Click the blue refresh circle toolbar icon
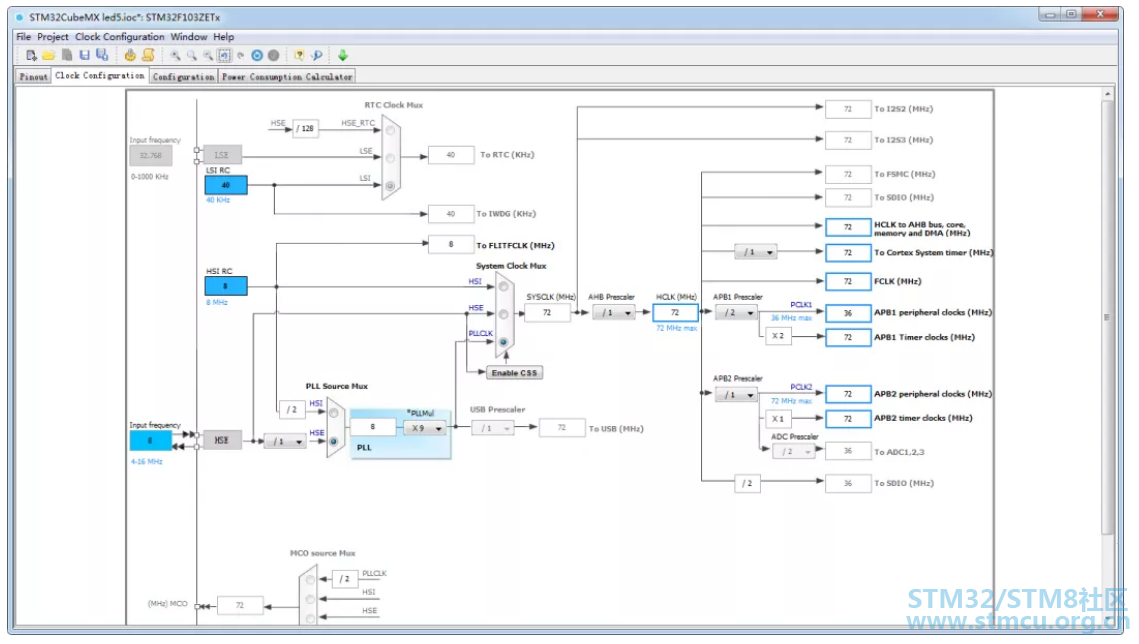This screenshot has width=1139, height=644. pyautogui.click(x=257, y=55)
